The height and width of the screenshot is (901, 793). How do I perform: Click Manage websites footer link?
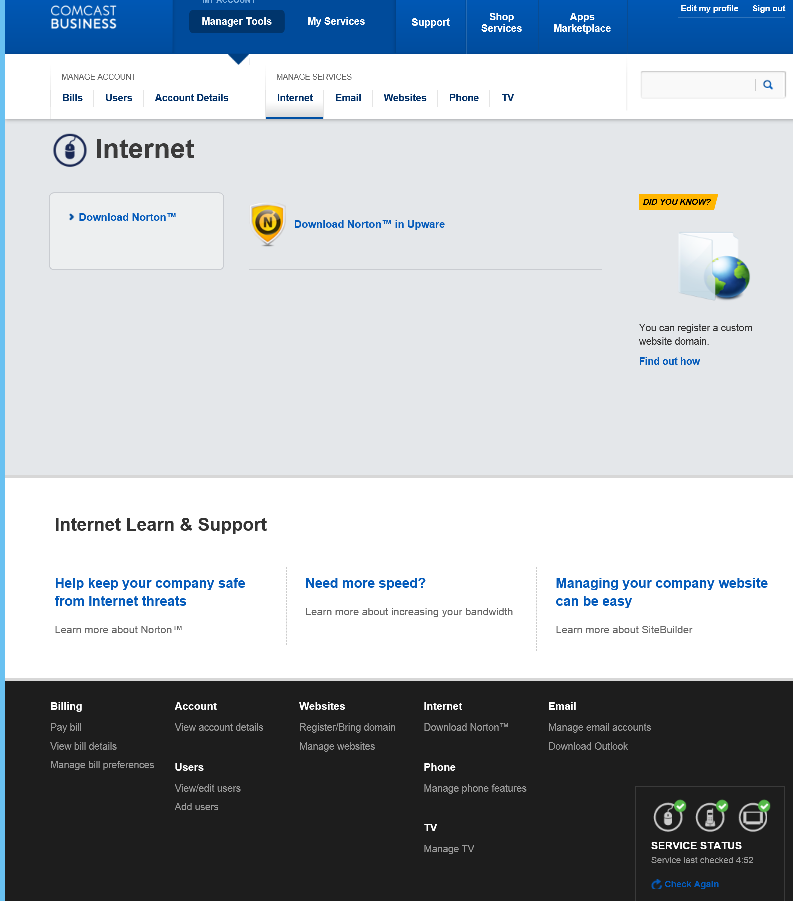tap(337, 746)
